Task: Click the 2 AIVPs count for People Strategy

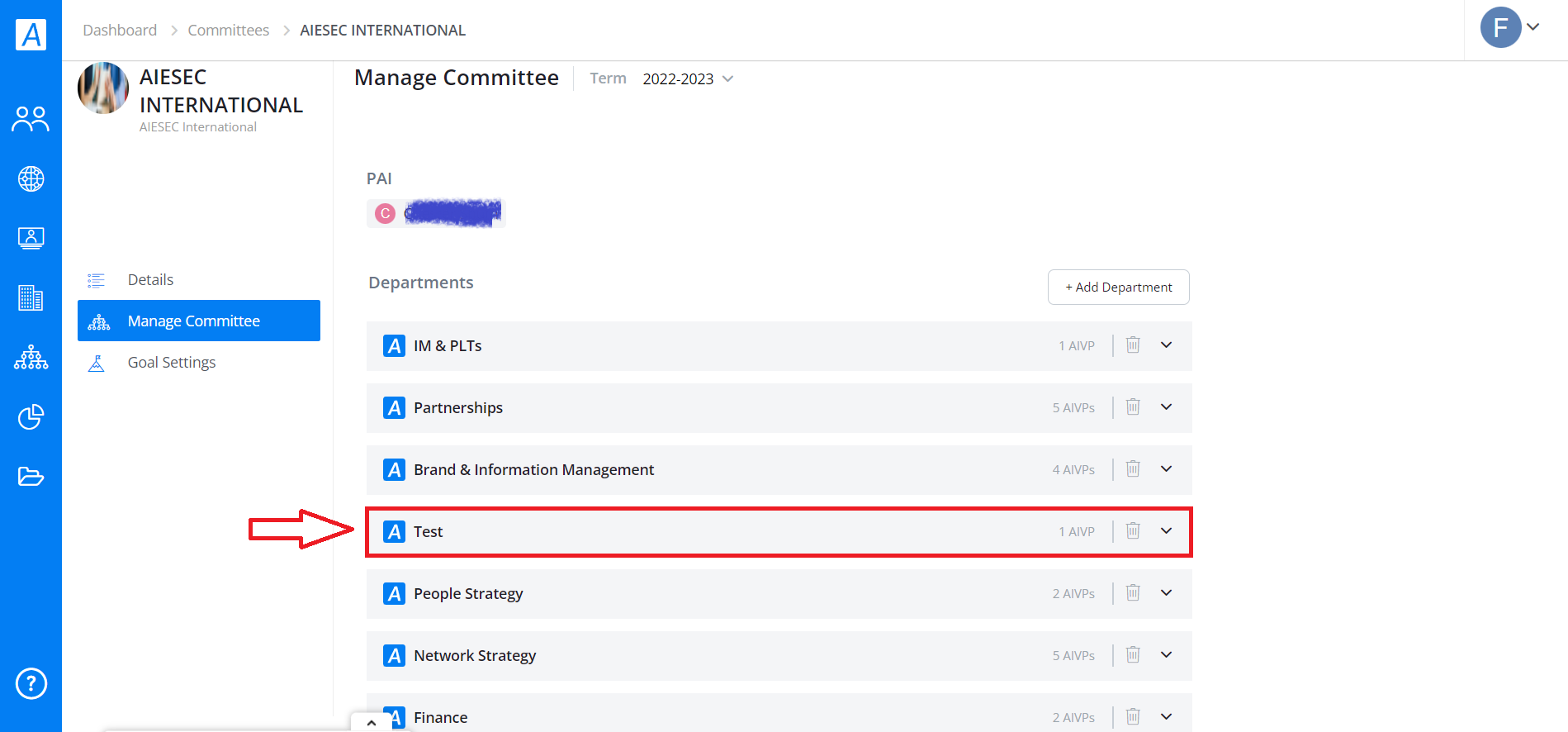Action: (1073, 593)
